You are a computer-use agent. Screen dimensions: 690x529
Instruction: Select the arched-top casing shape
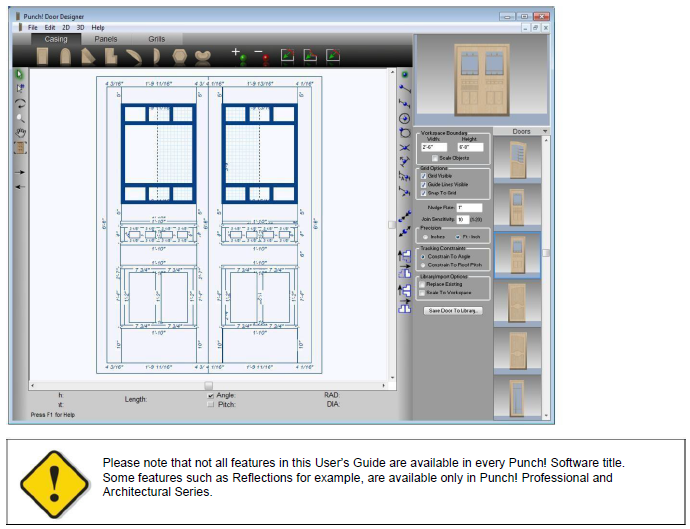click(65, 56)
